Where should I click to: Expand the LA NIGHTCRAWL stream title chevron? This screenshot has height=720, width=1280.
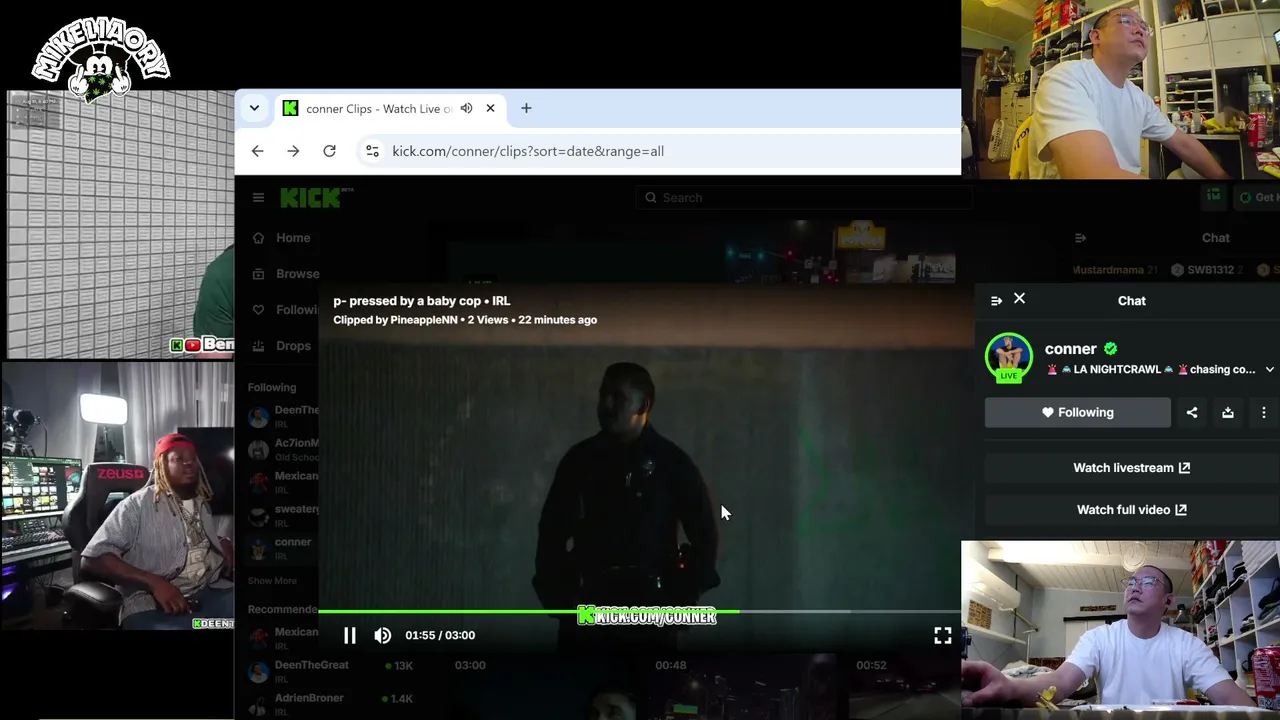coord(1269,370)
